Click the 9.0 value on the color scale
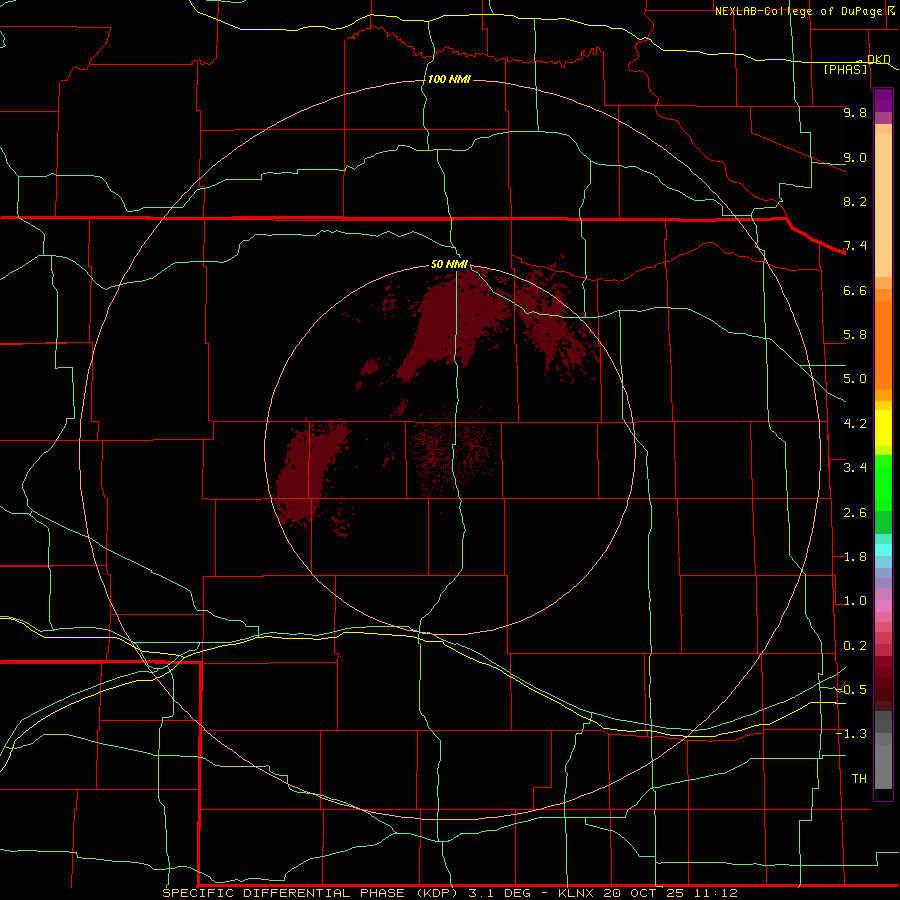The width and height of the screenshot is (900, 900). click(855, 157)
